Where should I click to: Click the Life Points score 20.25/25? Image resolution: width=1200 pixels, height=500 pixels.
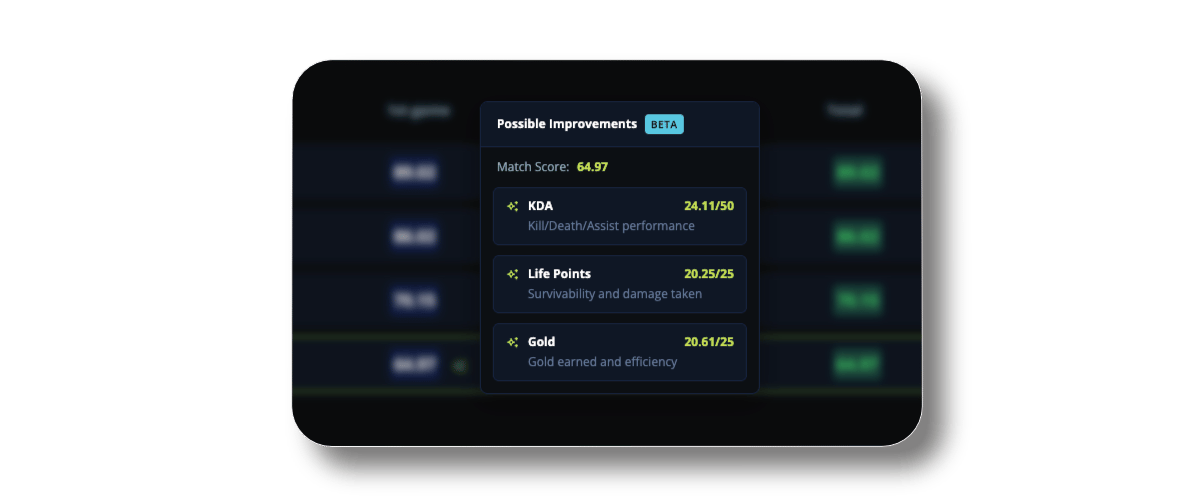point(709,274)
